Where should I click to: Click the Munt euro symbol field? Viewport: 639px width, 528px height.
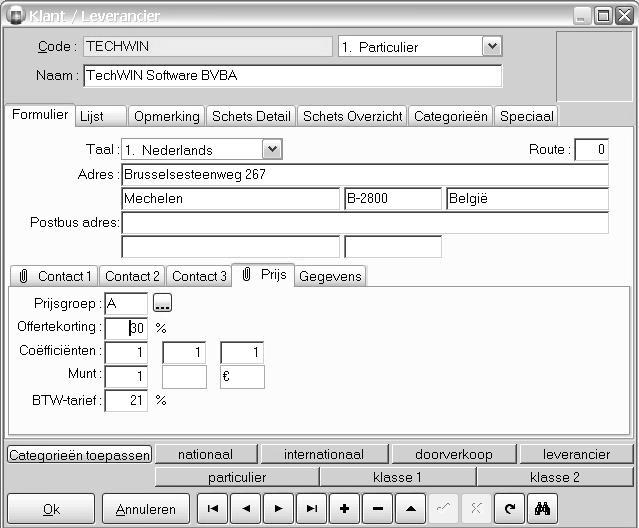point(242,376)
